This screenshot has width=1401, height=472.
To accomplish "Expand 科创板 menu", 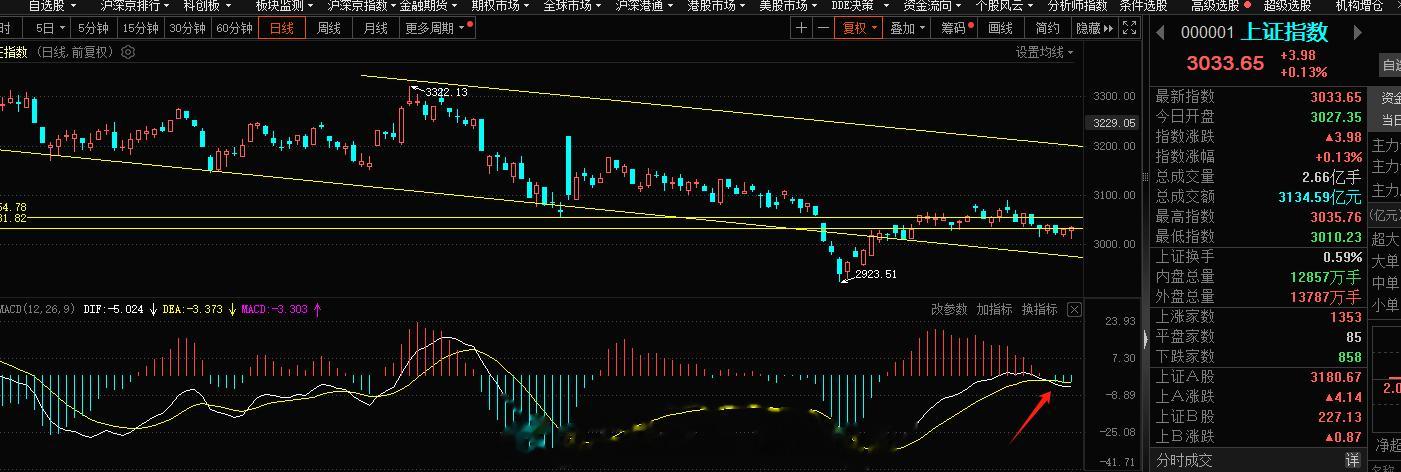I will (206, 6).
